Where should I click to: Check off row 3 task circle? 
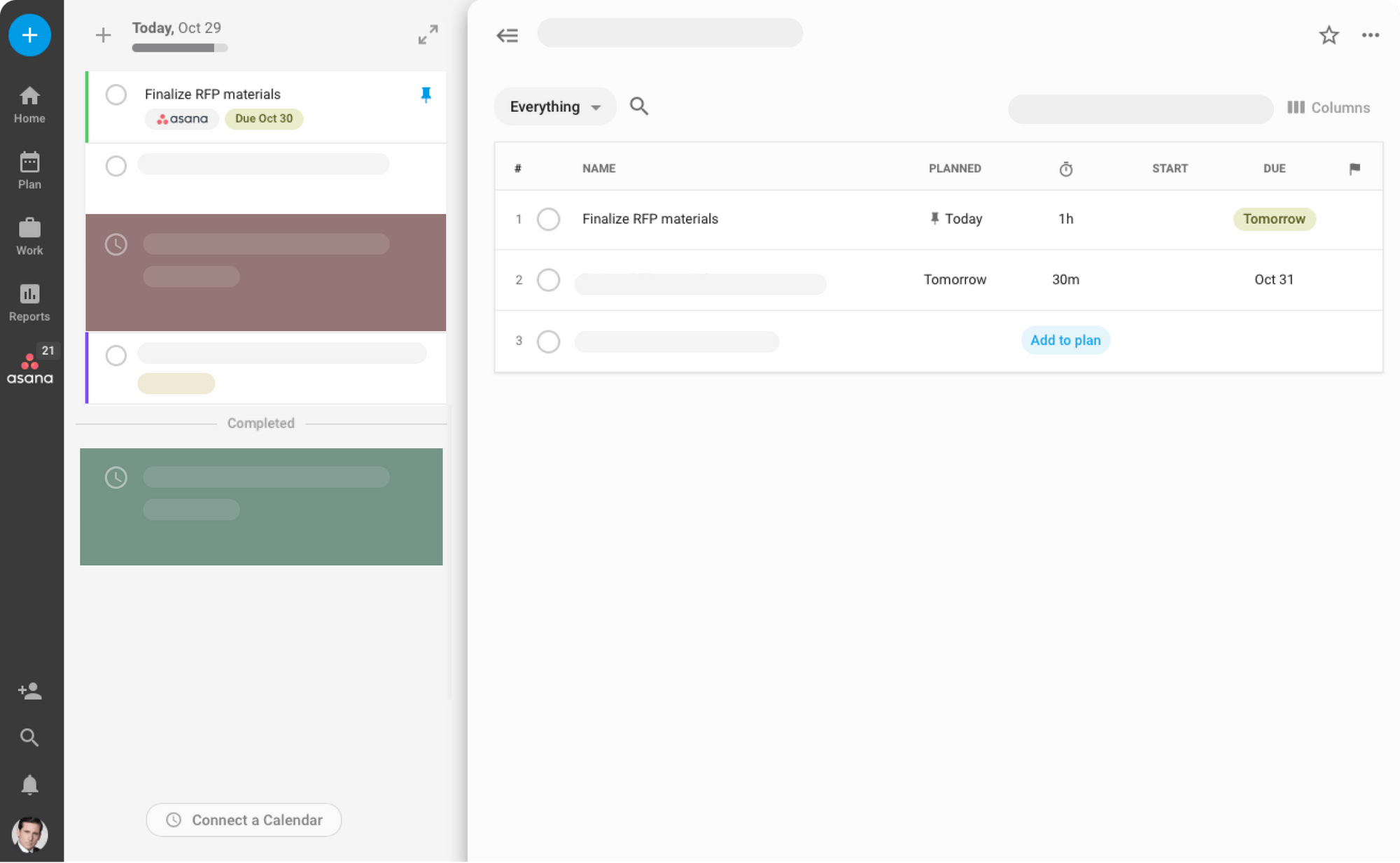pyautogui.click(x=548, y=342)
